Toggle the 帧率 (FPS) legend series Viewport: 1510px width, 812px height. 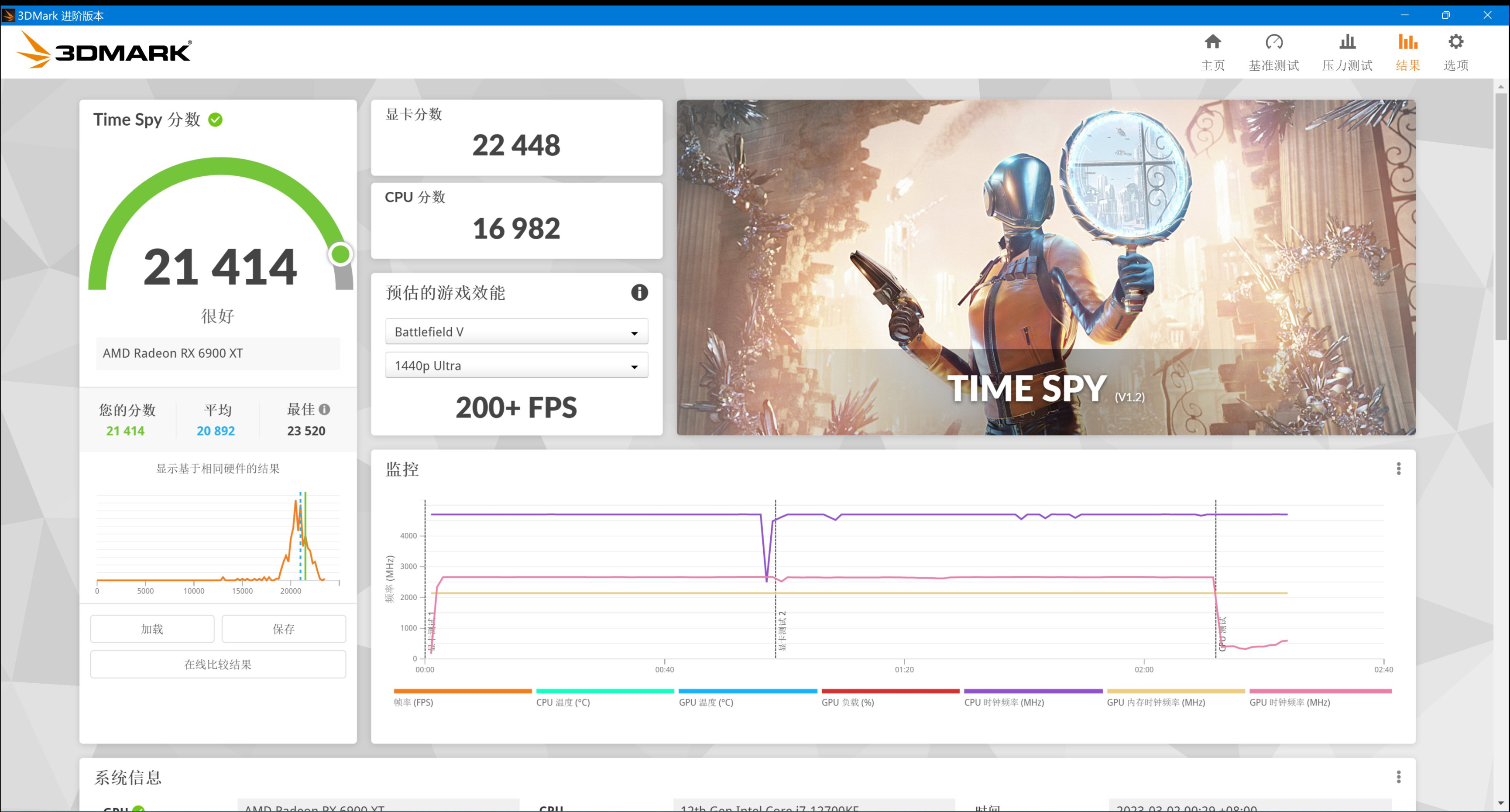[x=413, y=702]
